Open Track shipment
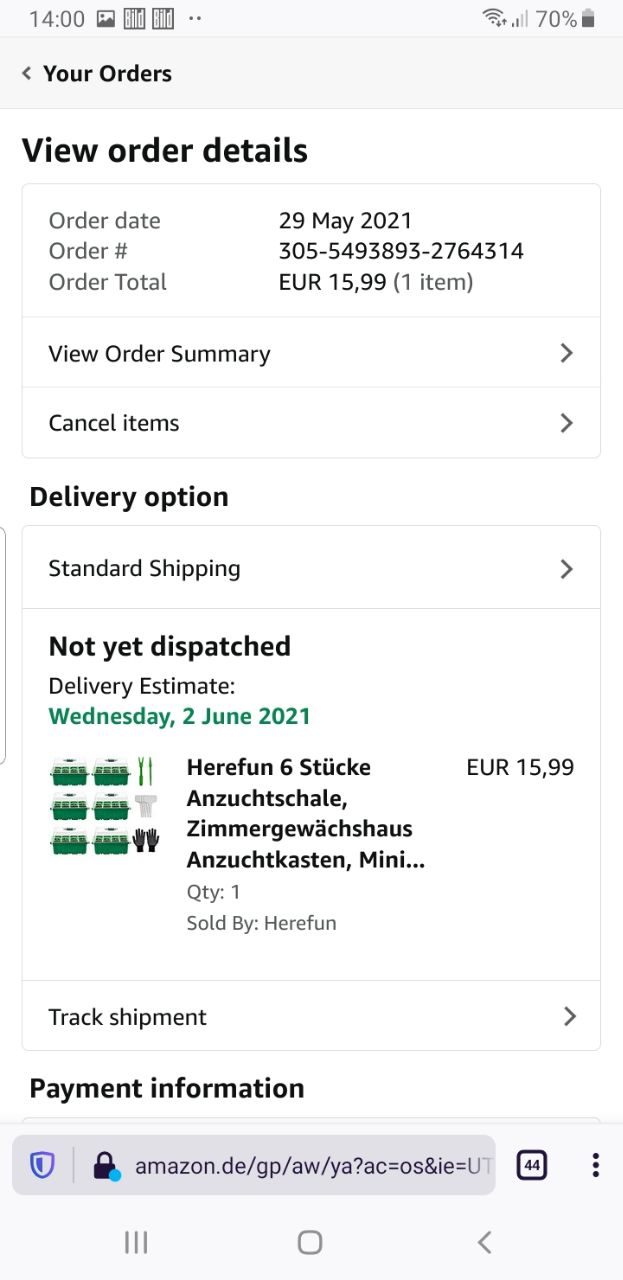Viewport: 623px width, 1280px height. pyautogui.click(x=311, y=1016)
